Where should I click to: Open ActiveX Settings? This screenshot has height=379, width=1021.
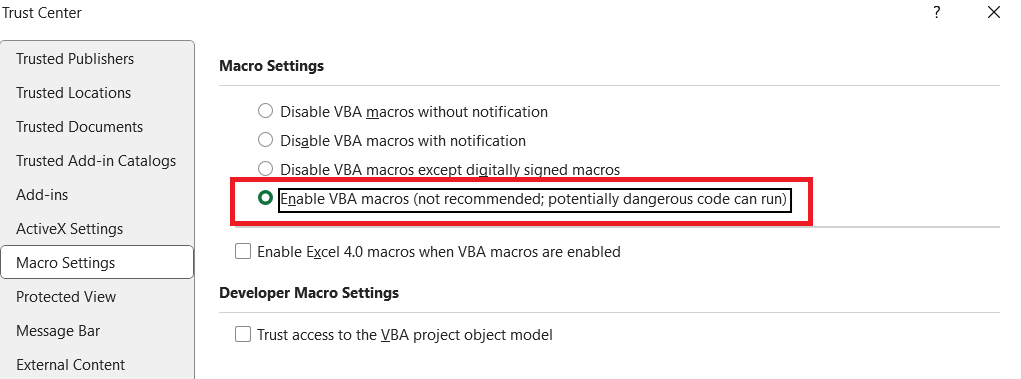click(97, 229)
